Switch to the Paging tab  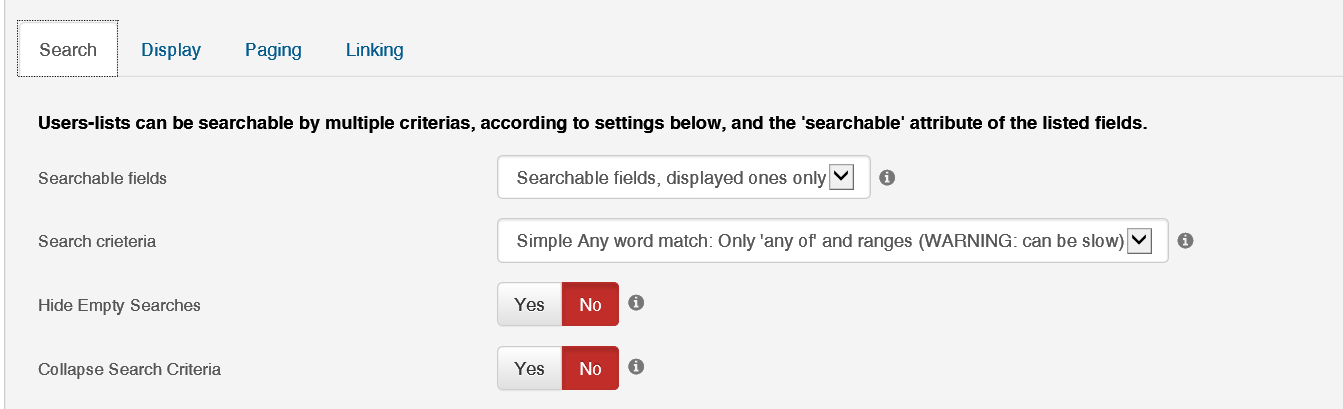pyautogui.click(x=273, y=49)
